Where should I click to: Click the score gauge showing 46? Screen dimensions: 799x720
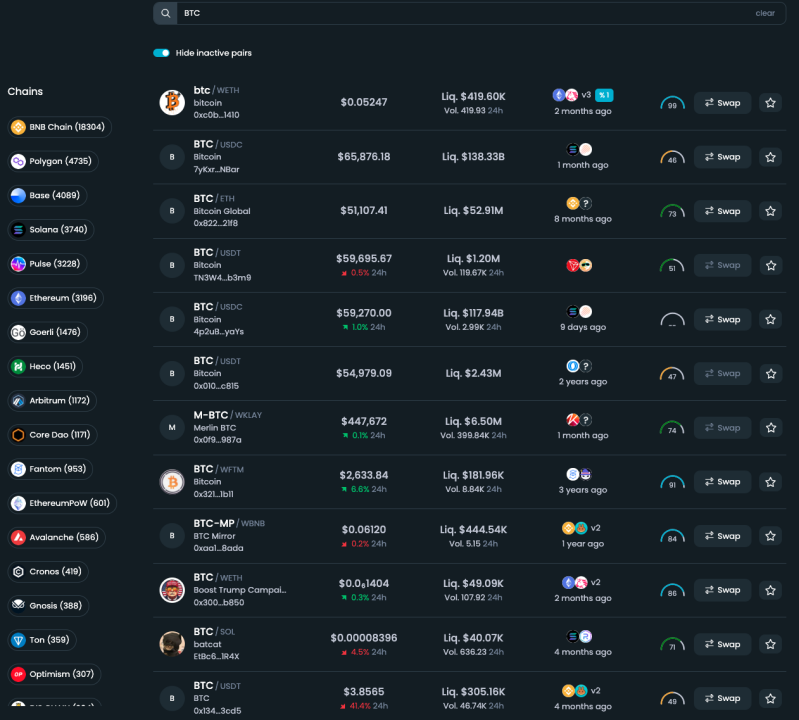pos(672,158)
